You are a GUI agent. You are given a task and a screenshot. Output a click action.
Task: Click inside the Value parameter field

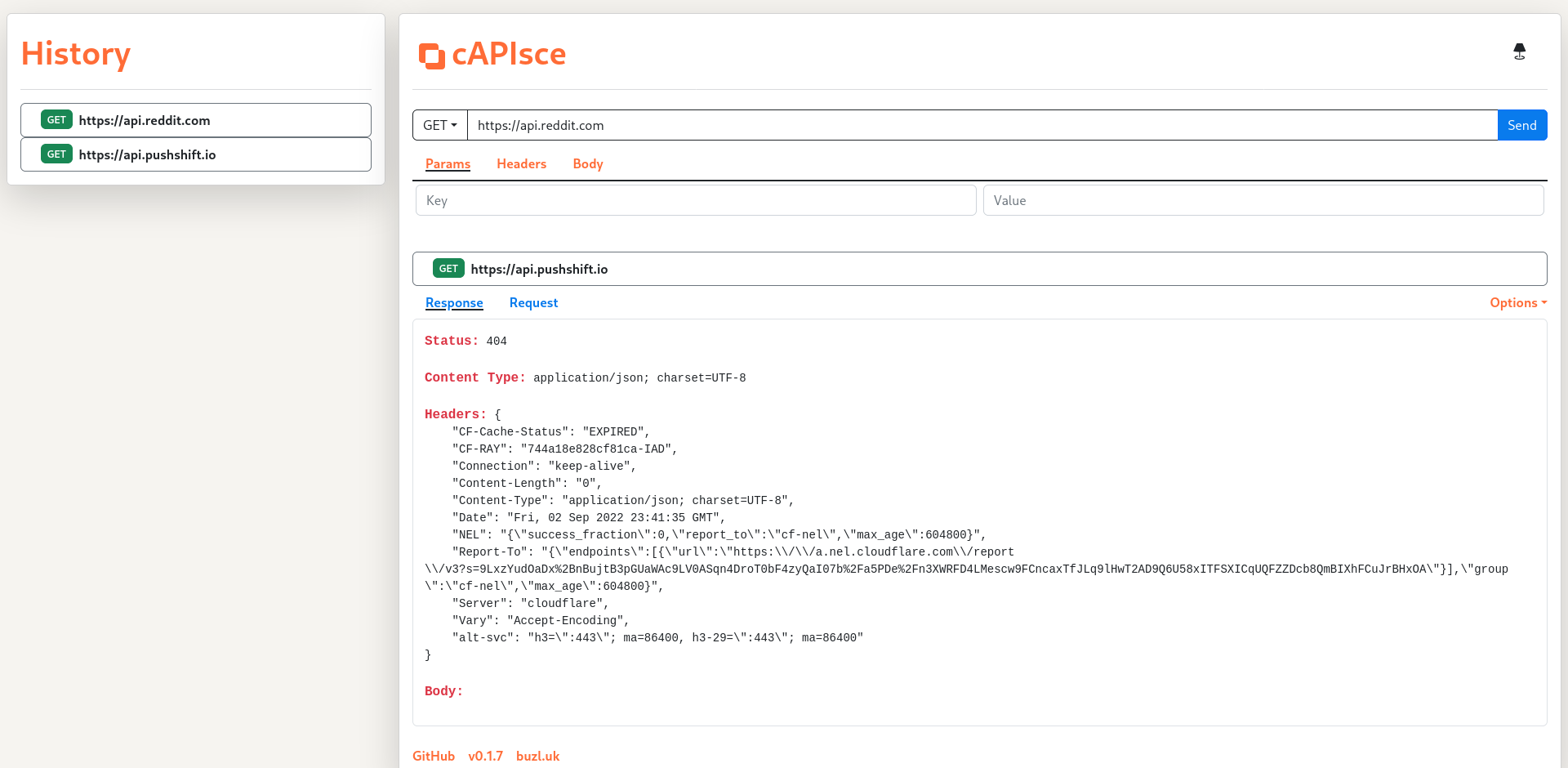click(x=1263, y=200)
